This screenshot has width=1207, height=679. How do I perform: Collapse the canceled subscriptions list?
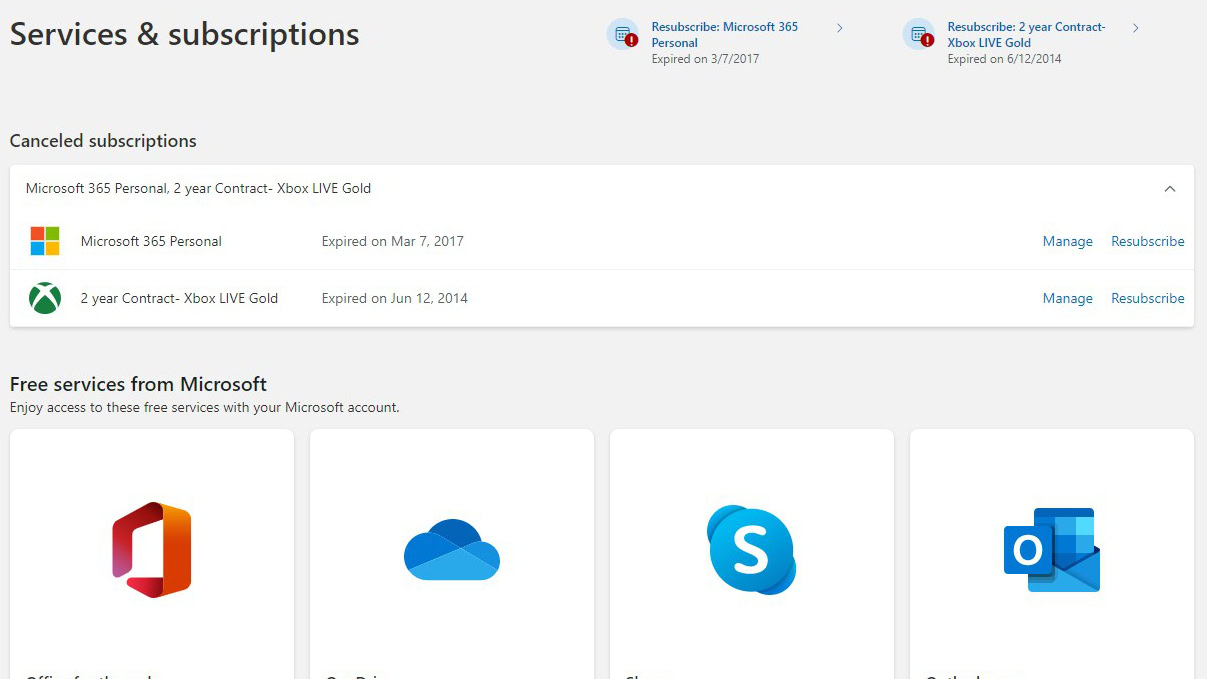(1169, 189)
